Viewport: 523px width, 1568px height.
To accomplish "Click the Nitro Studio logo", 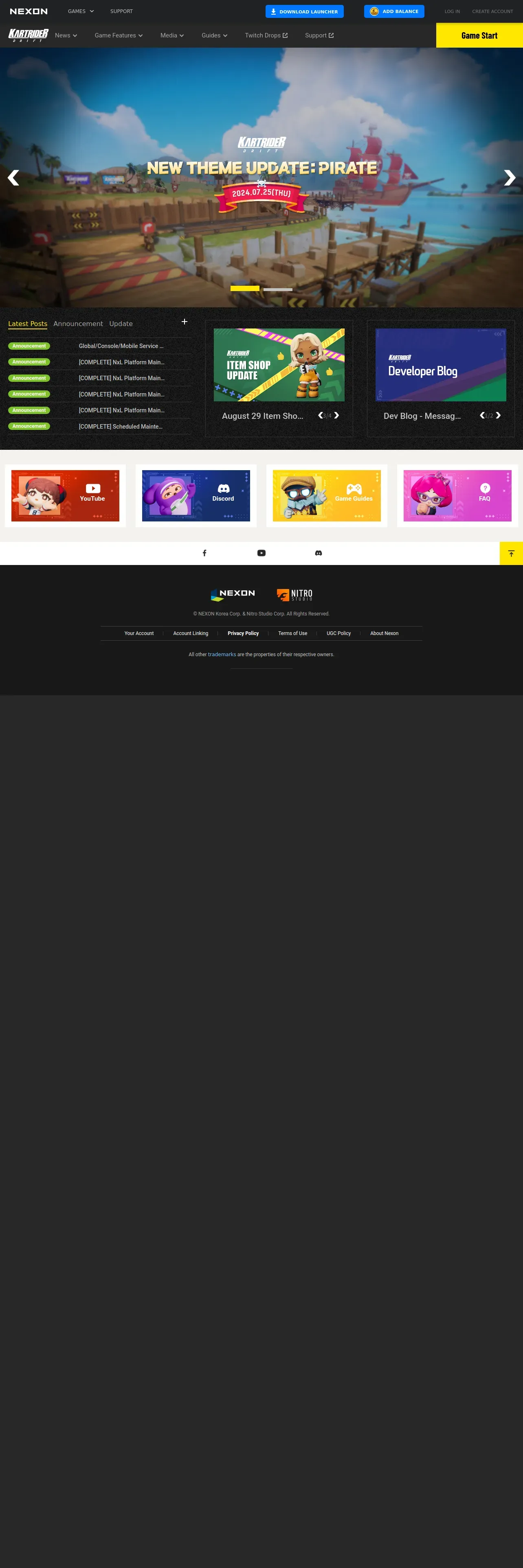I will click(x=294, y=595).
